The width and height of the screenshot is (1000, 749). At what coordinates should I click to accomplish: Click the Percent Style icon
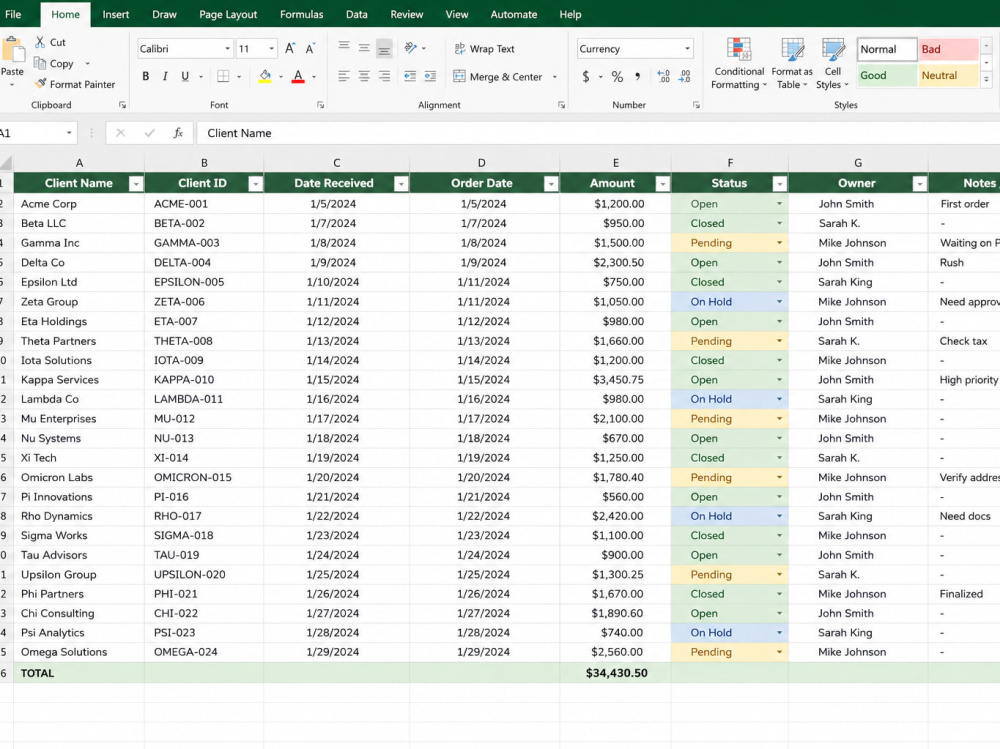coord(617,77)
